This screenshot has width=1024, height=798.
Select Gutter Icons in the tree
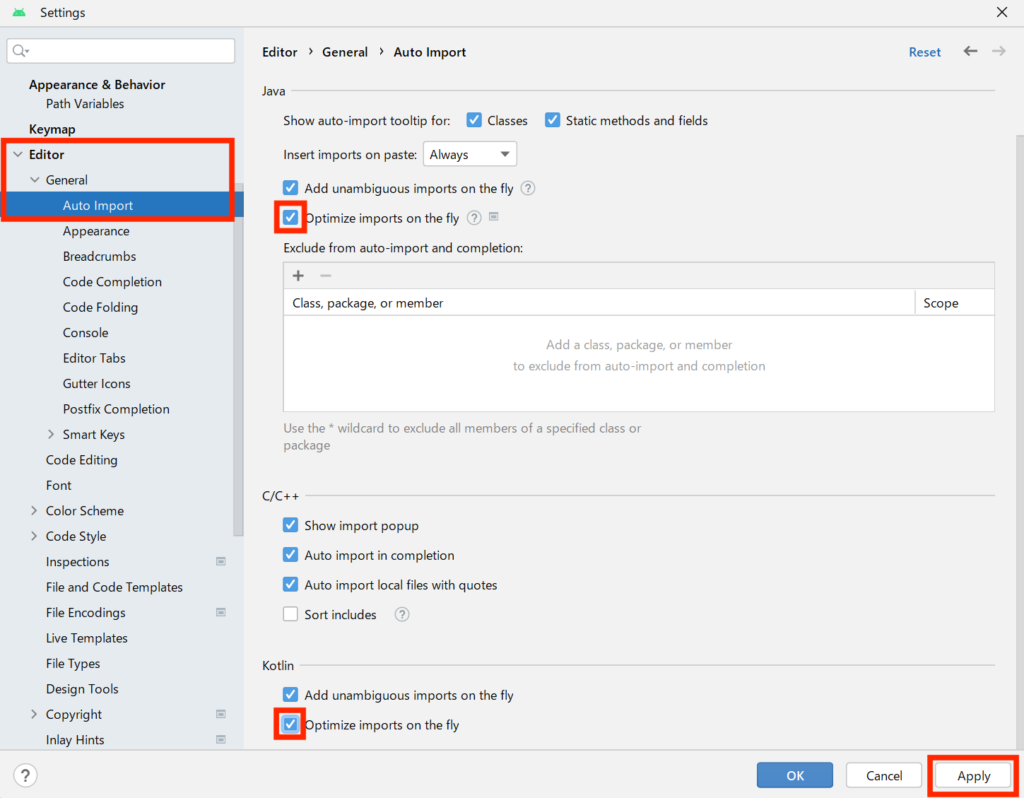[x=97, y=383]
